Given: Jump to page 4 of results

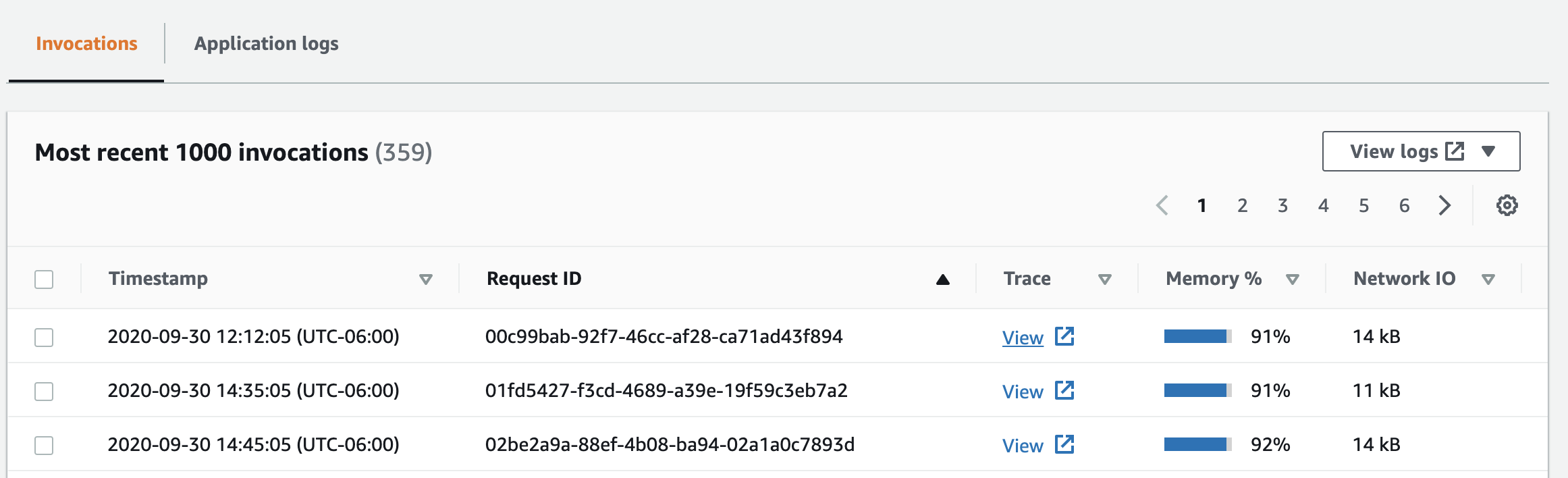Looking at the screenshot, I should [1323, 205].
